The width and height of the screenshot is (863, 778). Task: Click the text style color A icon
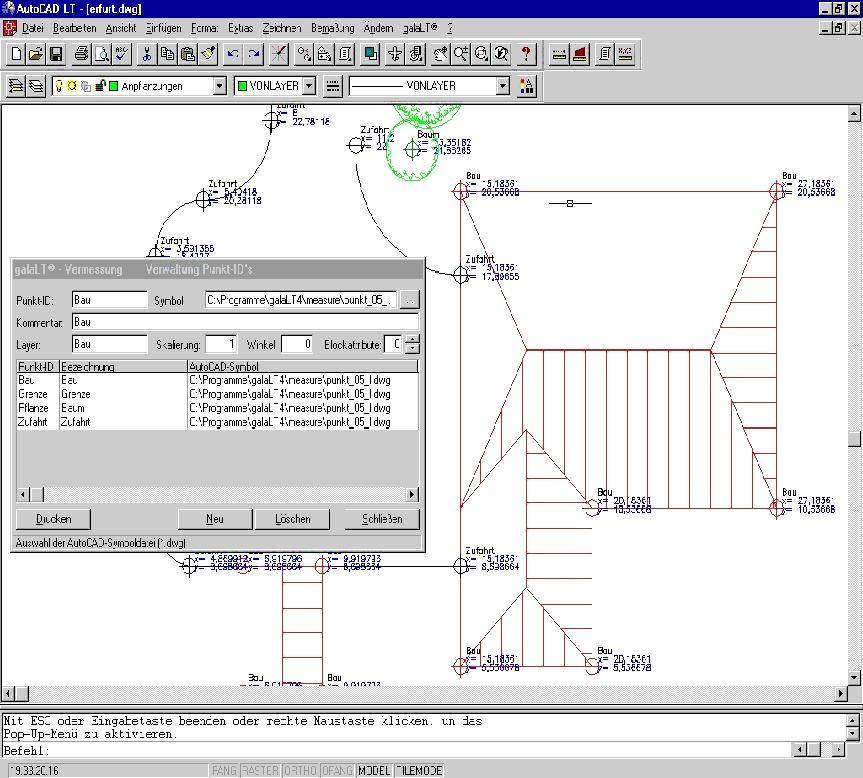tap(526, 86)
